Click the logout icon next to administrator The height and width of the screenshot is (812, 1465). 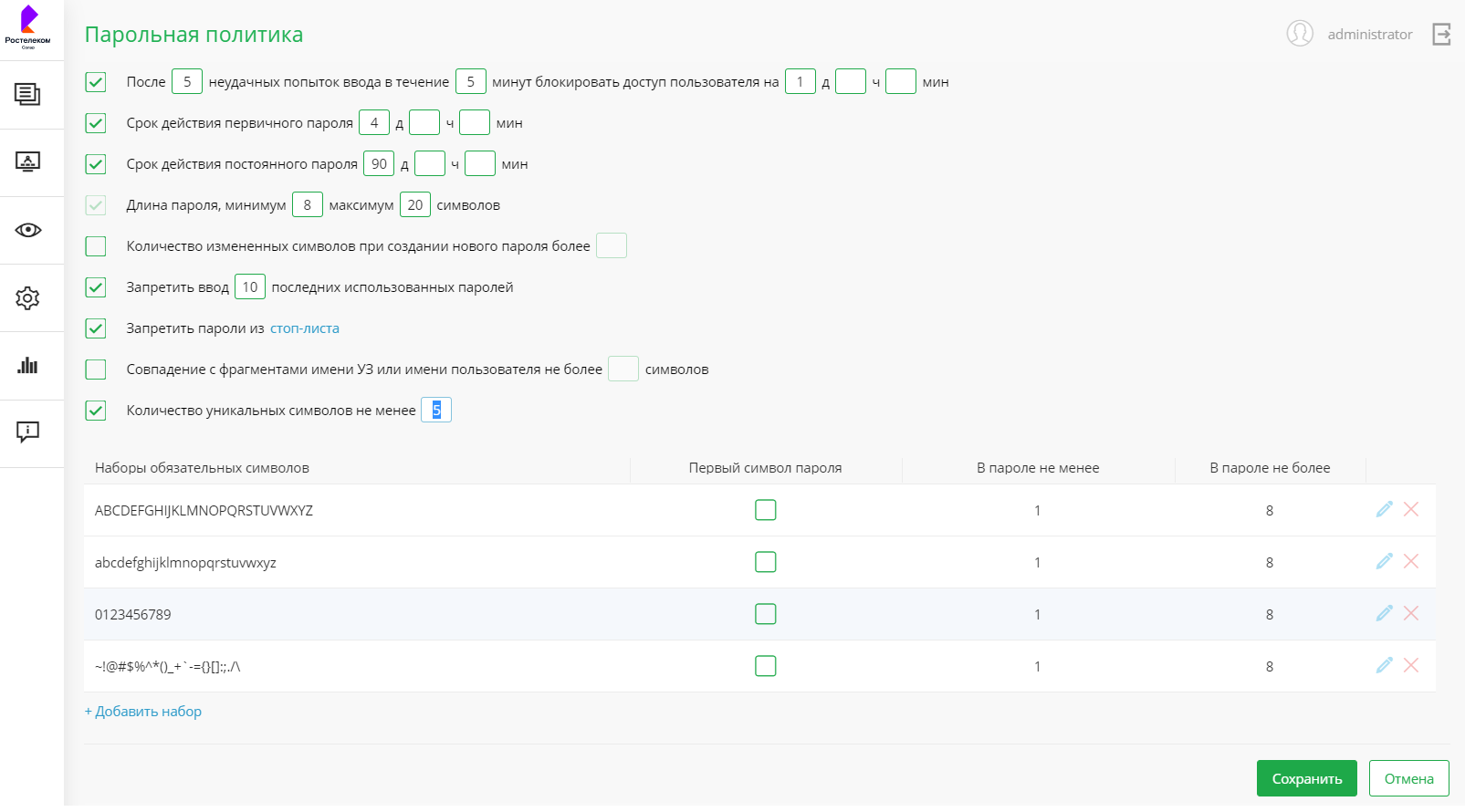pyautogui.click(x=1441, y=35)
